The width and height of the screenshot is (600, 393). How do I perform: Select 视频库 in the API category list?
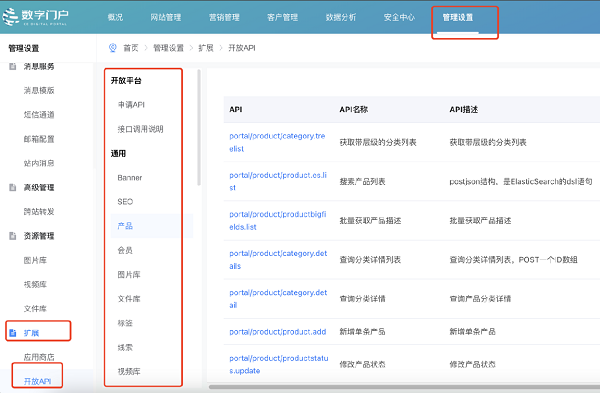coord(129,371)
